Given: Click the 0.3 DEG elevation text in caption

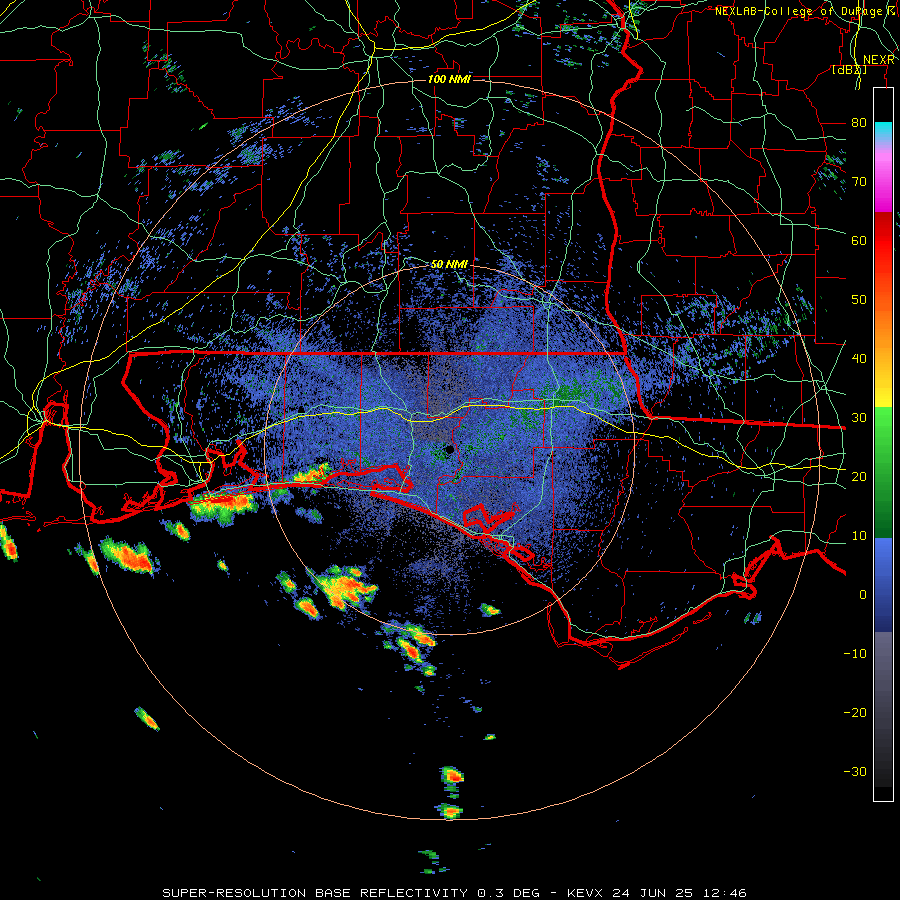Looking at the screenshot, I should pyautogui.click(x=508, y=893).
